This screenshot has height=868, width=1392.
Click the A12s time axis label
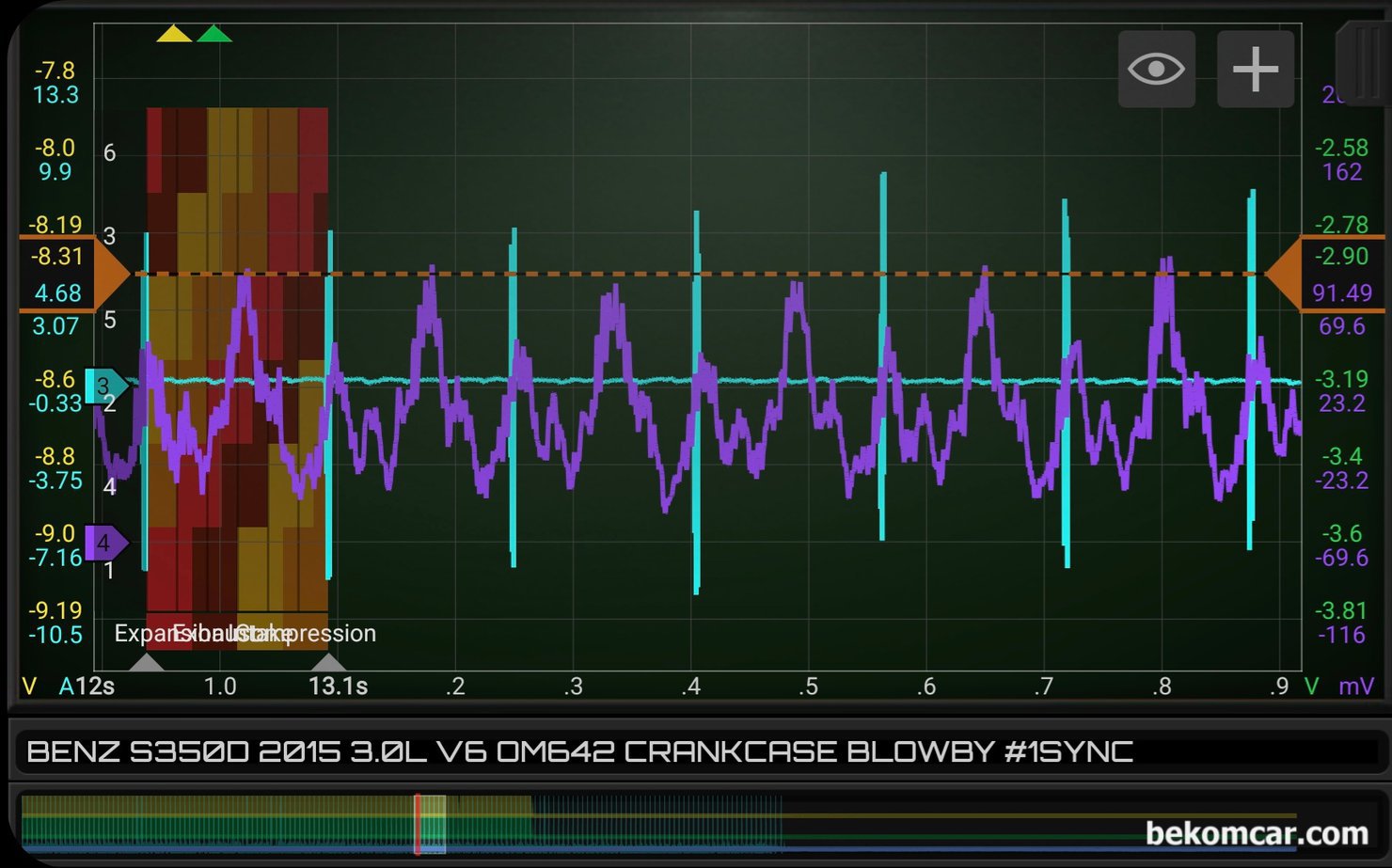(x=87, y=687)
